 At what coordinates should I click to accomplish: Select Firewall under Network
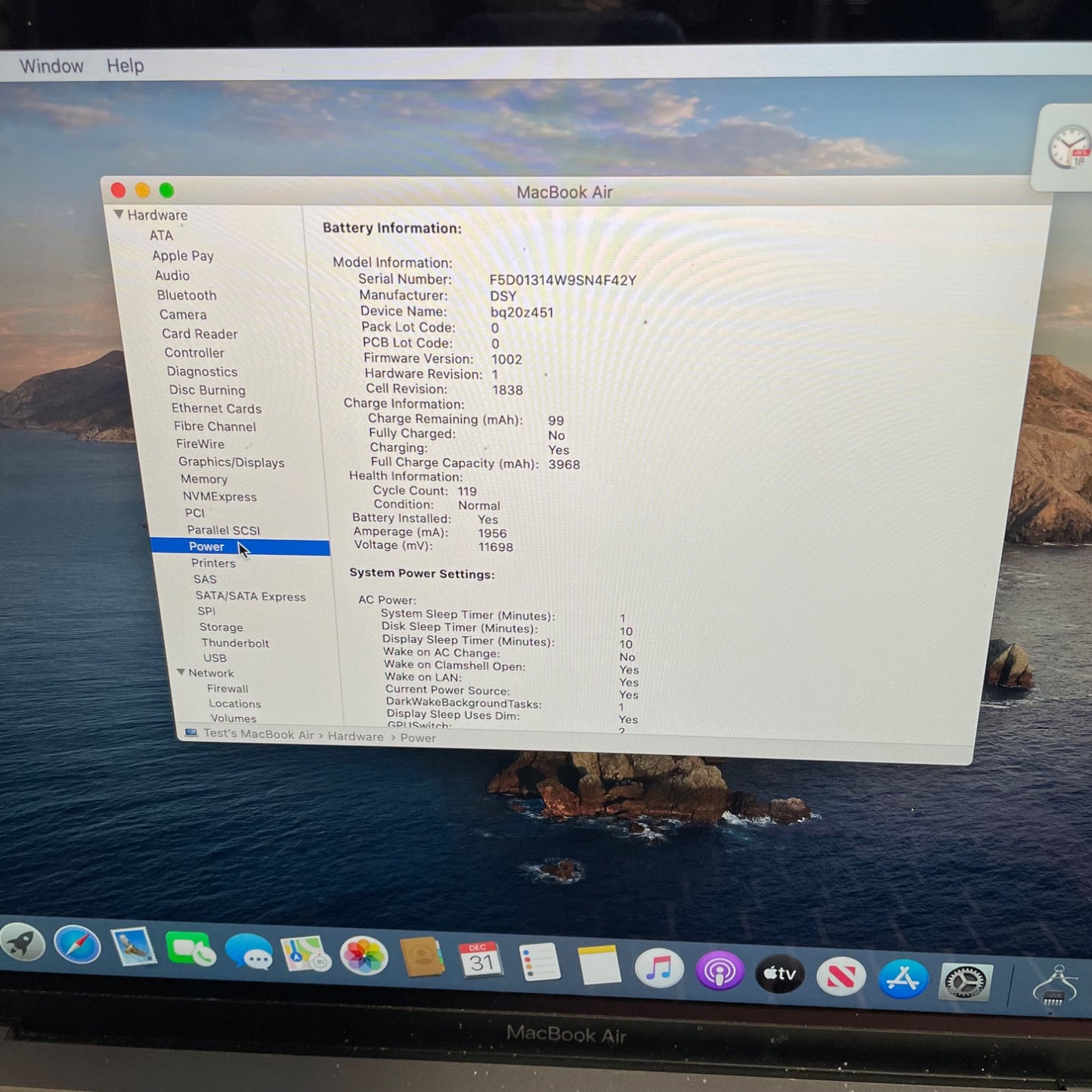[x=227, y=688]
